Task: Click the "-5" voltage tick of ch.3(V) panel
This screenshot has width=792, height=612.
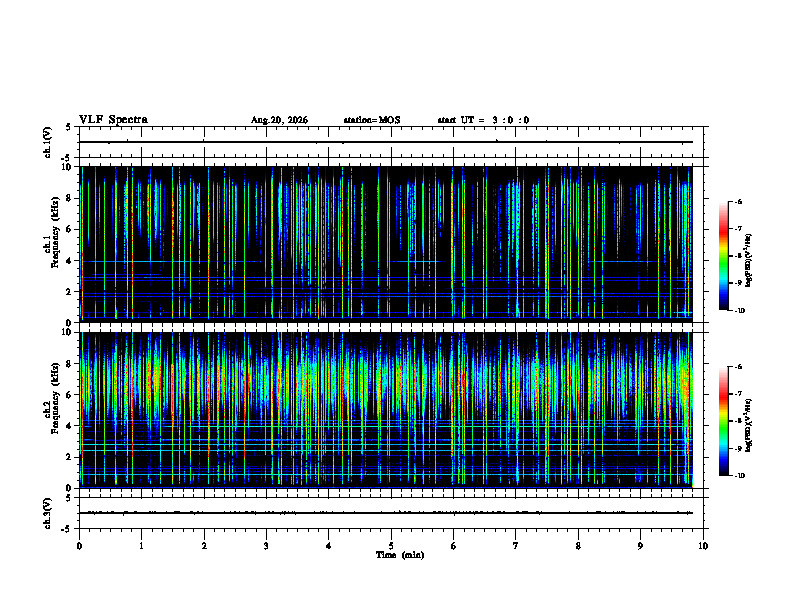Action: (67, 529)
